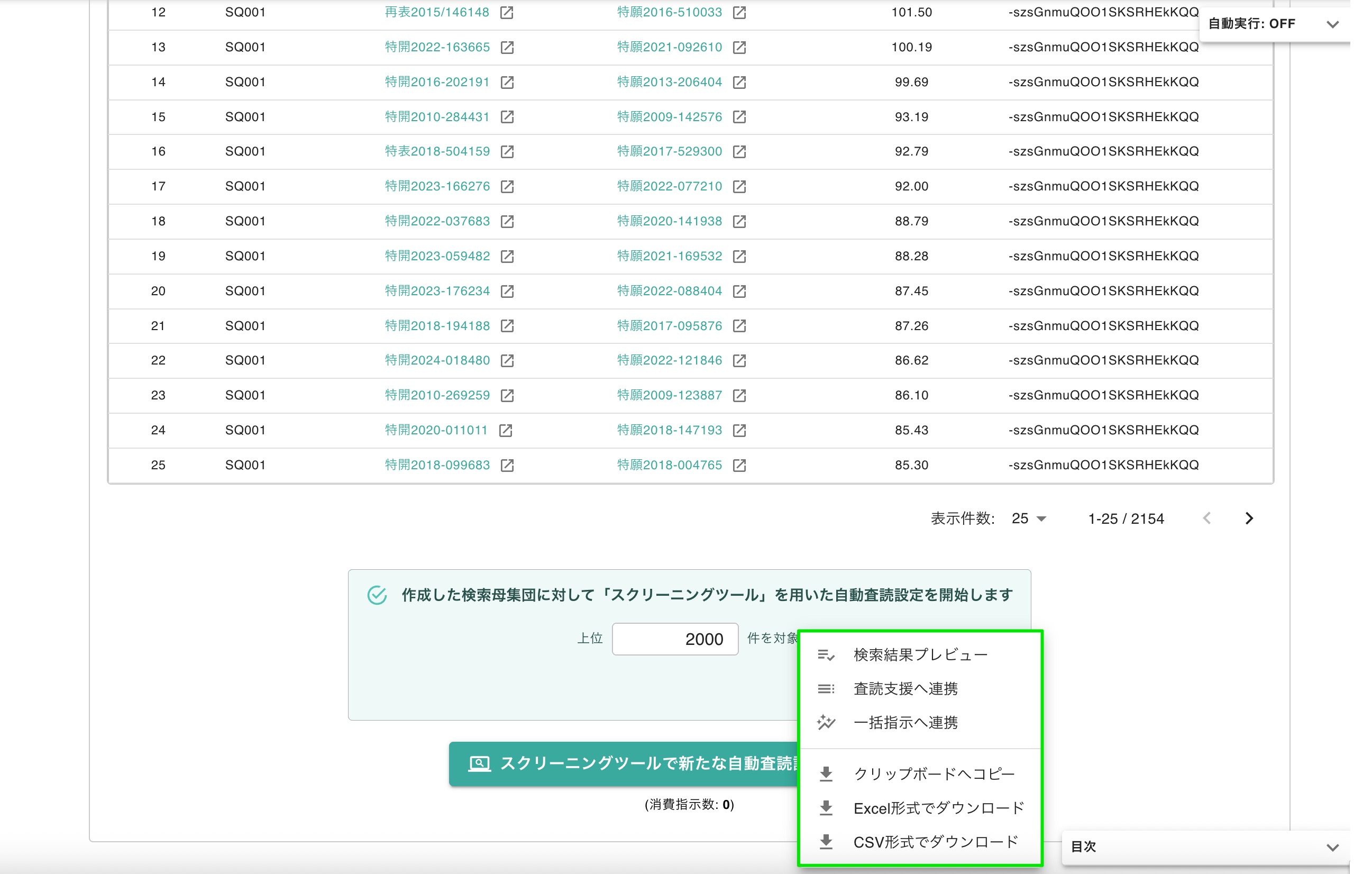Go to next results page
The width and height of the screenshot is (1372, 874).
(1249, 518)
